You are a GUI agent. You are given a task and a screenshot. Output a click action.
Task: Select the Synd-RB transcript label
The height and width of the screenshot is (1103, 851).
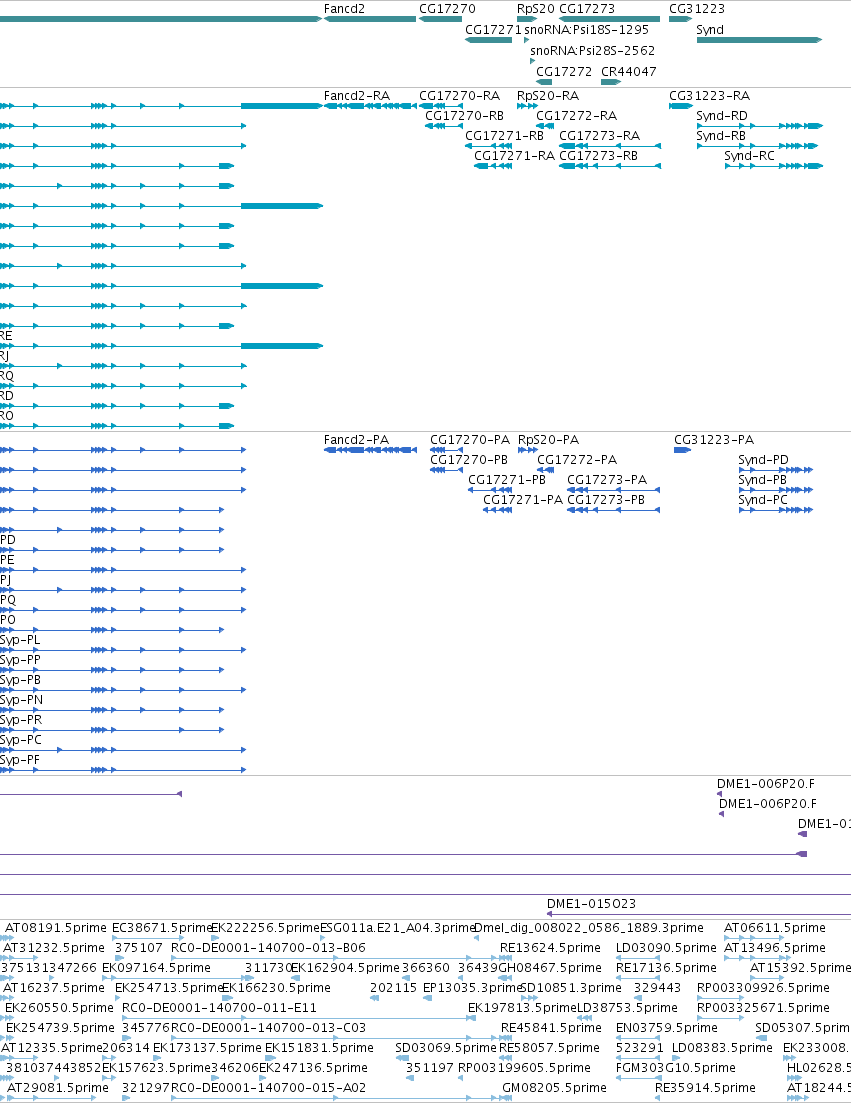pyautogui.click(x=721, y=136)
